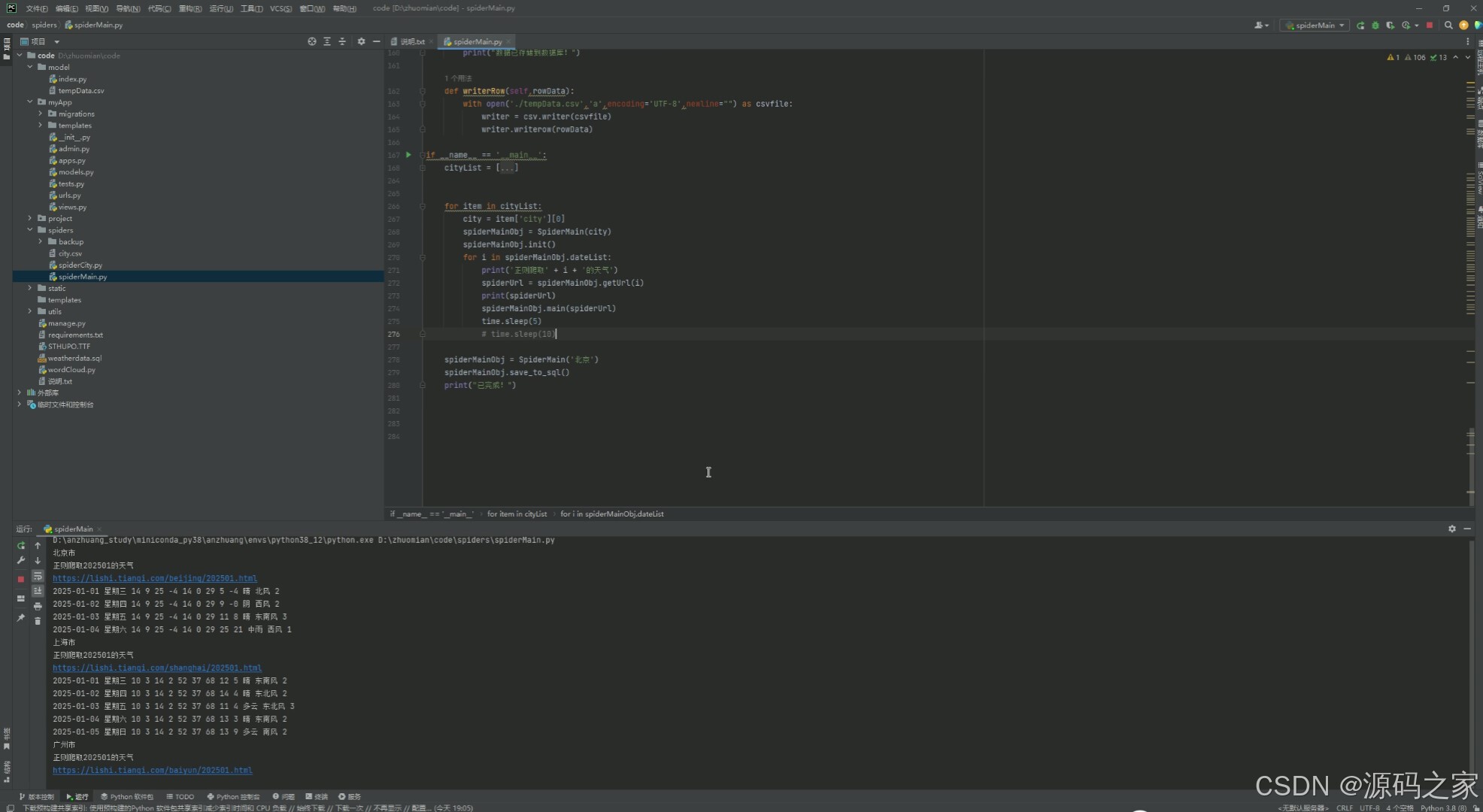This screenshot has height=812, width=1483.
Task: Run spiderMain with coverage
Action: 1391,26
